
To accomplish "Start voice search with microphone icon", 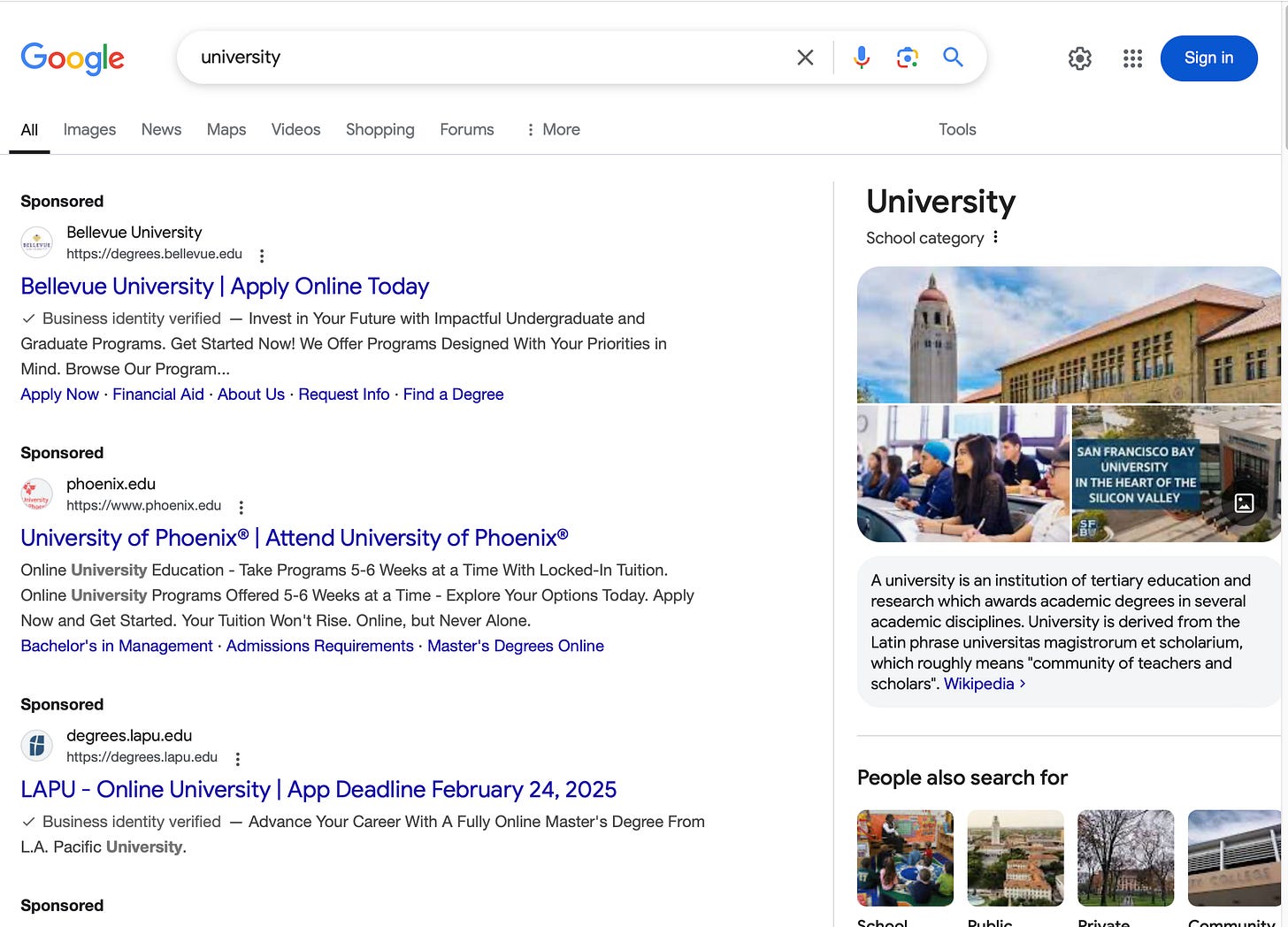I will [861, 57].
